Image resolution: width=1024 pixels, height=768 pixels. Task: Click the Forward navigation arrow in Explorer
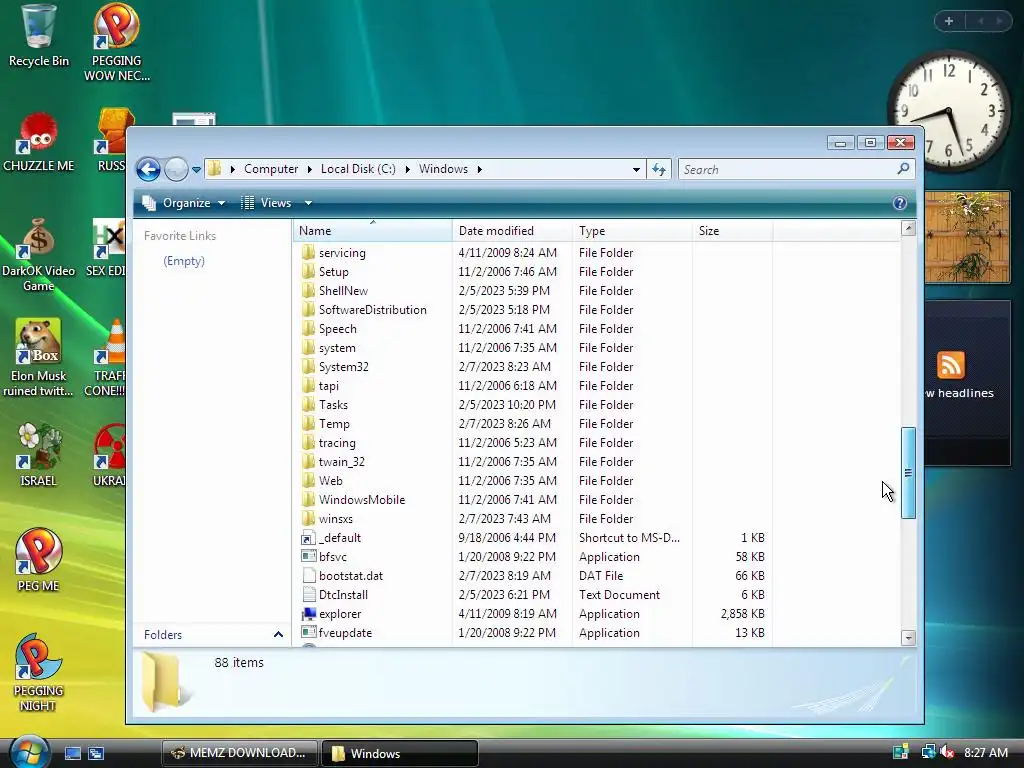pyautogui.click(x=176, y=169)
